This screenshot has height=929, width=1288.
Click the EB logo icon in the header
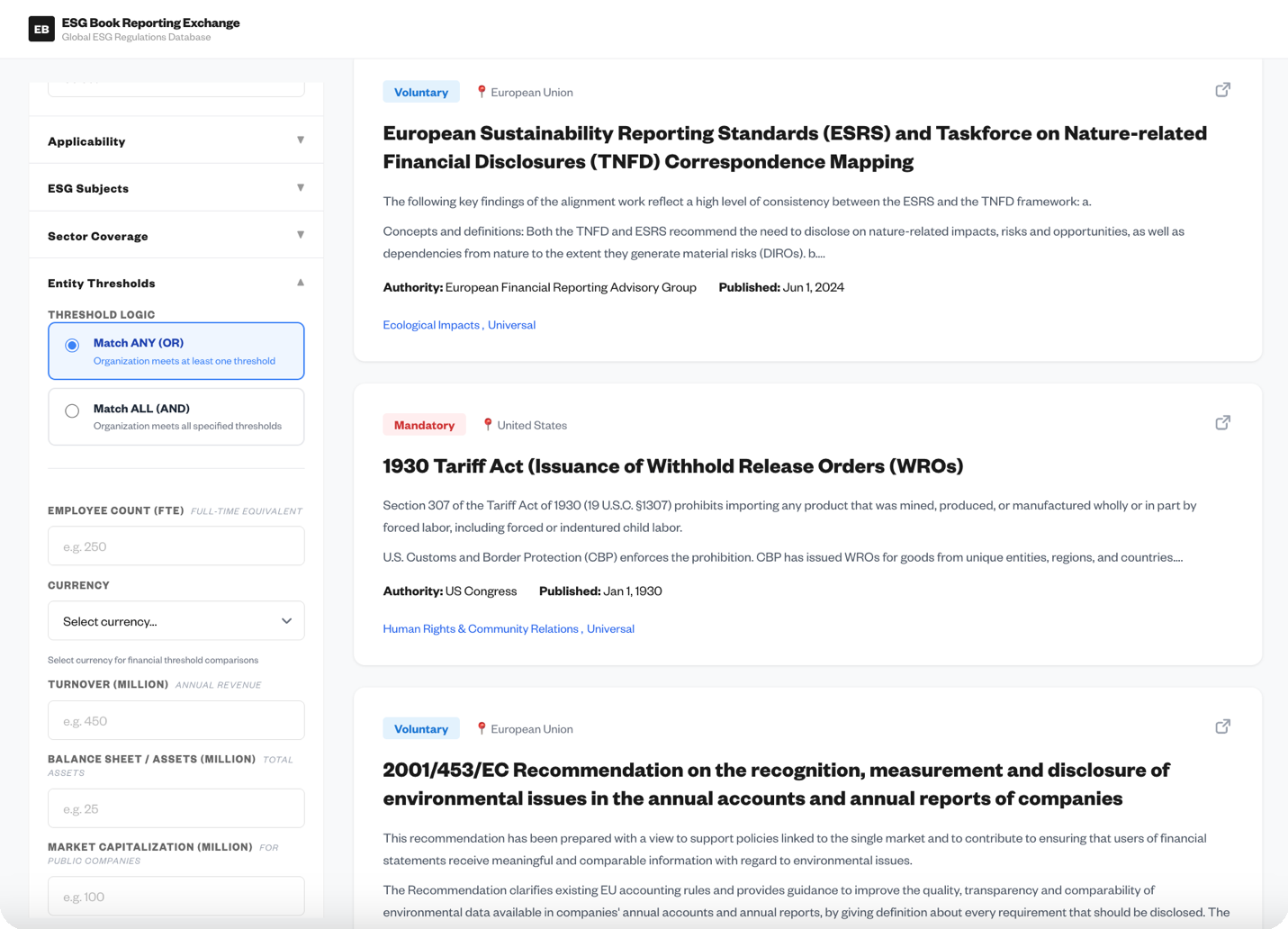click(x=41, y=28)
